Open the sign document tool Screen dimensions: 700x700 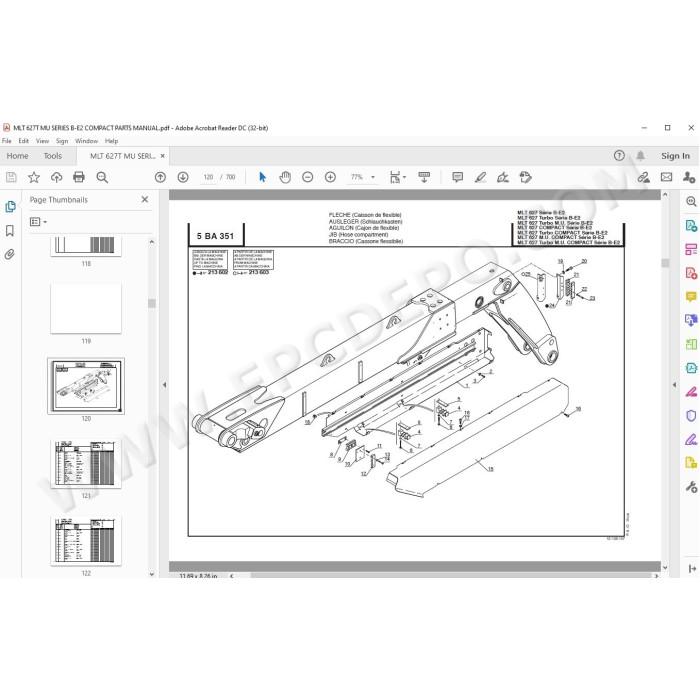click(503, 177)
